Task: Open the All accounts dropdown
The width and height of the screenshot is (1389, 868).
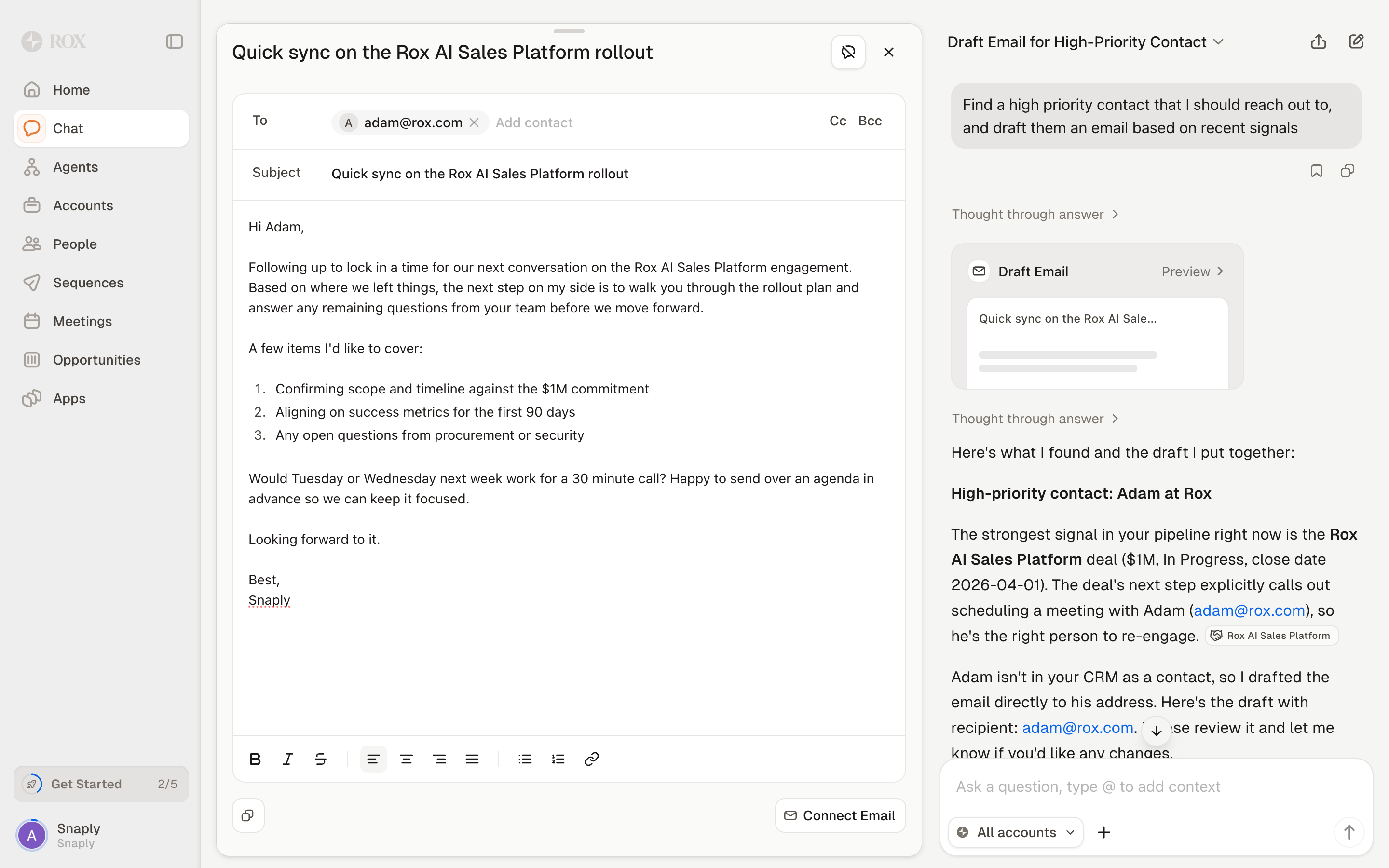Action: 1015,832
